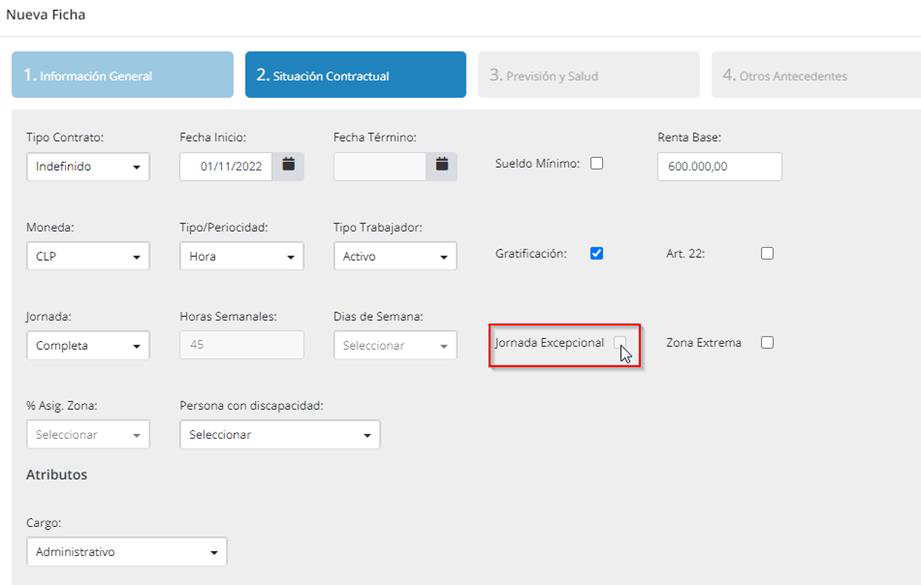
Task: Enable the Zona Extrema checkbox
Action: click(x=767, y=343)
